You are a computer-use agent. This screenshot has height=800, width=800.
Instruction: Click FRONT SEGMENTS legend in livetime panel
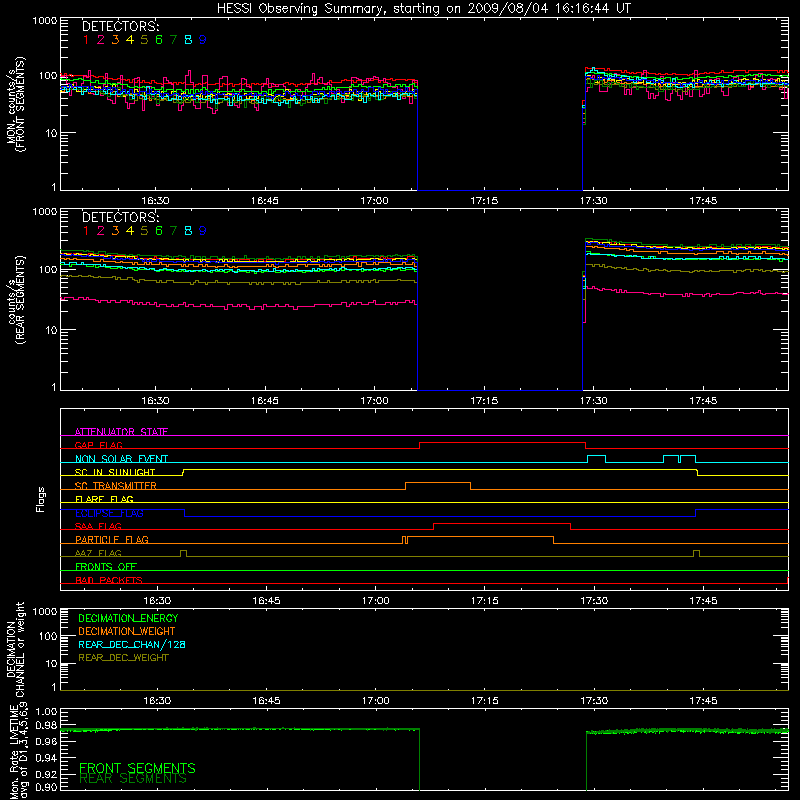pos(137,768)
